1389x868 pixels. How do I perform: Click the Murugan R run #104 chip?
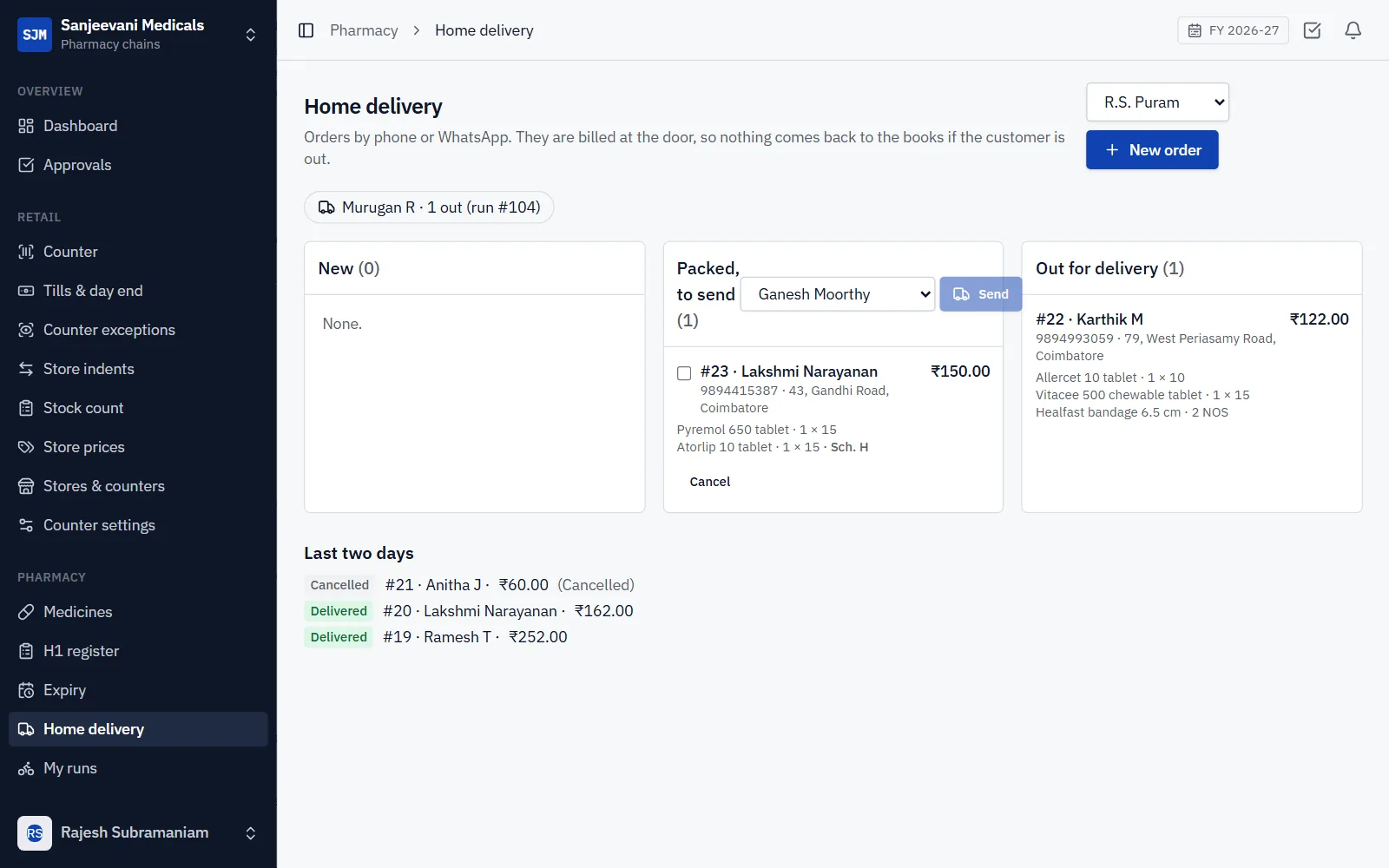[429, 207]
